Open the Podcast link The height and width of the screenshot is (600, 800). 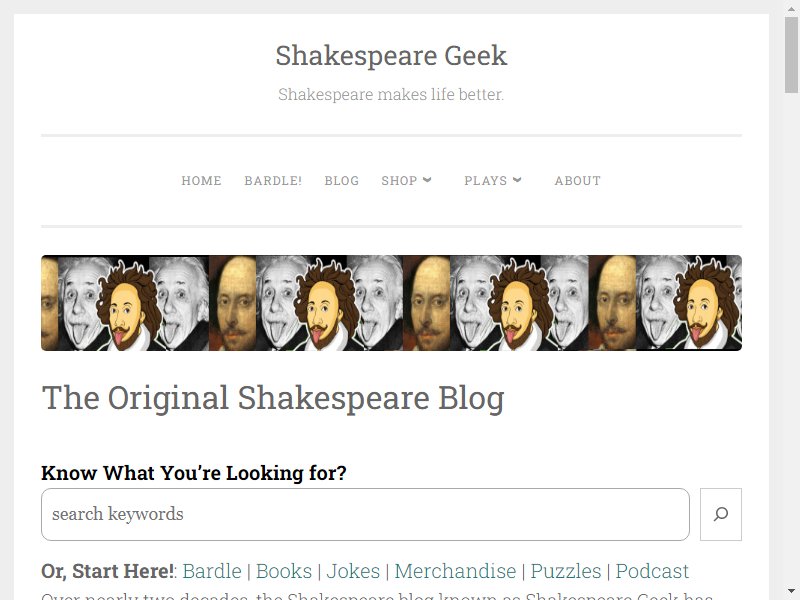click(x=652, y=571)
